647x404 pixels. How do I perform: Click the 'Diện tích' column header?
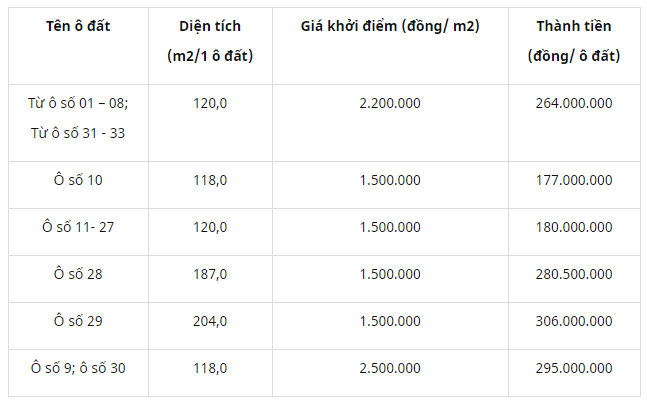[x=210, y=41]
